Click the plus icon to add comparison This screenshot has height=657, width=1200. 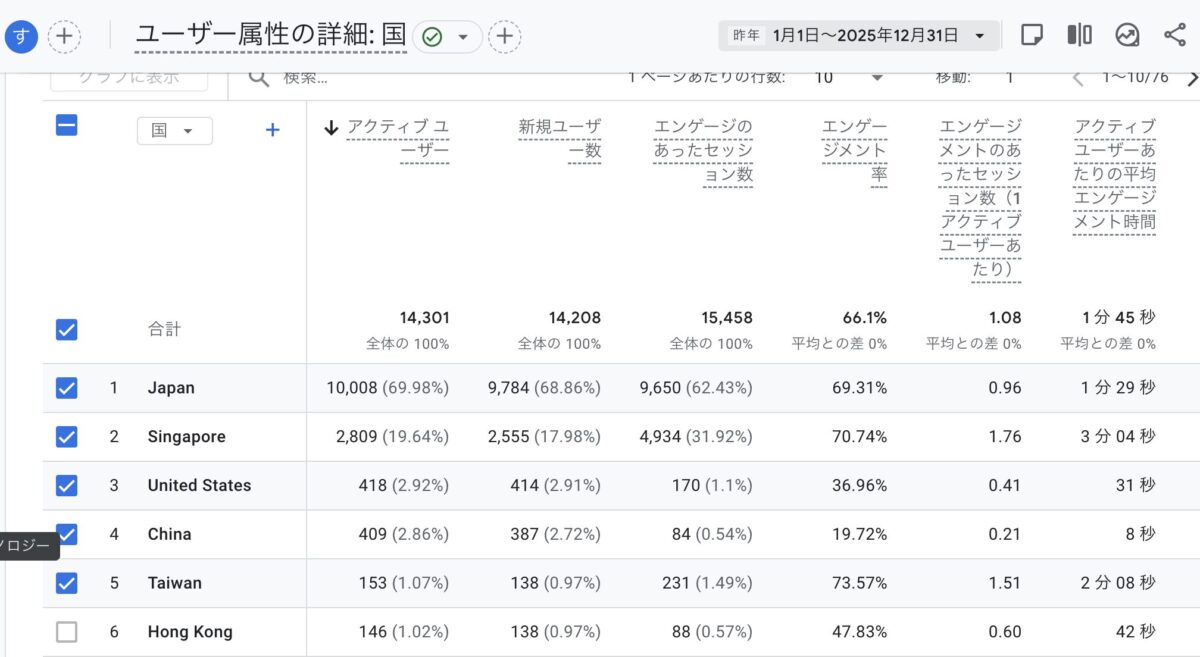64,36
